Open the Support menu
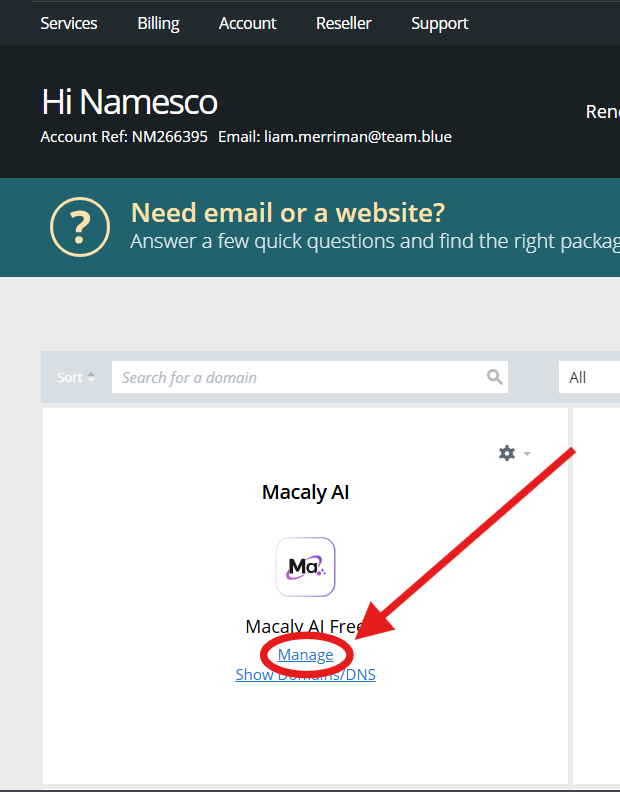The image size is (620, 792). click(440, 23)
